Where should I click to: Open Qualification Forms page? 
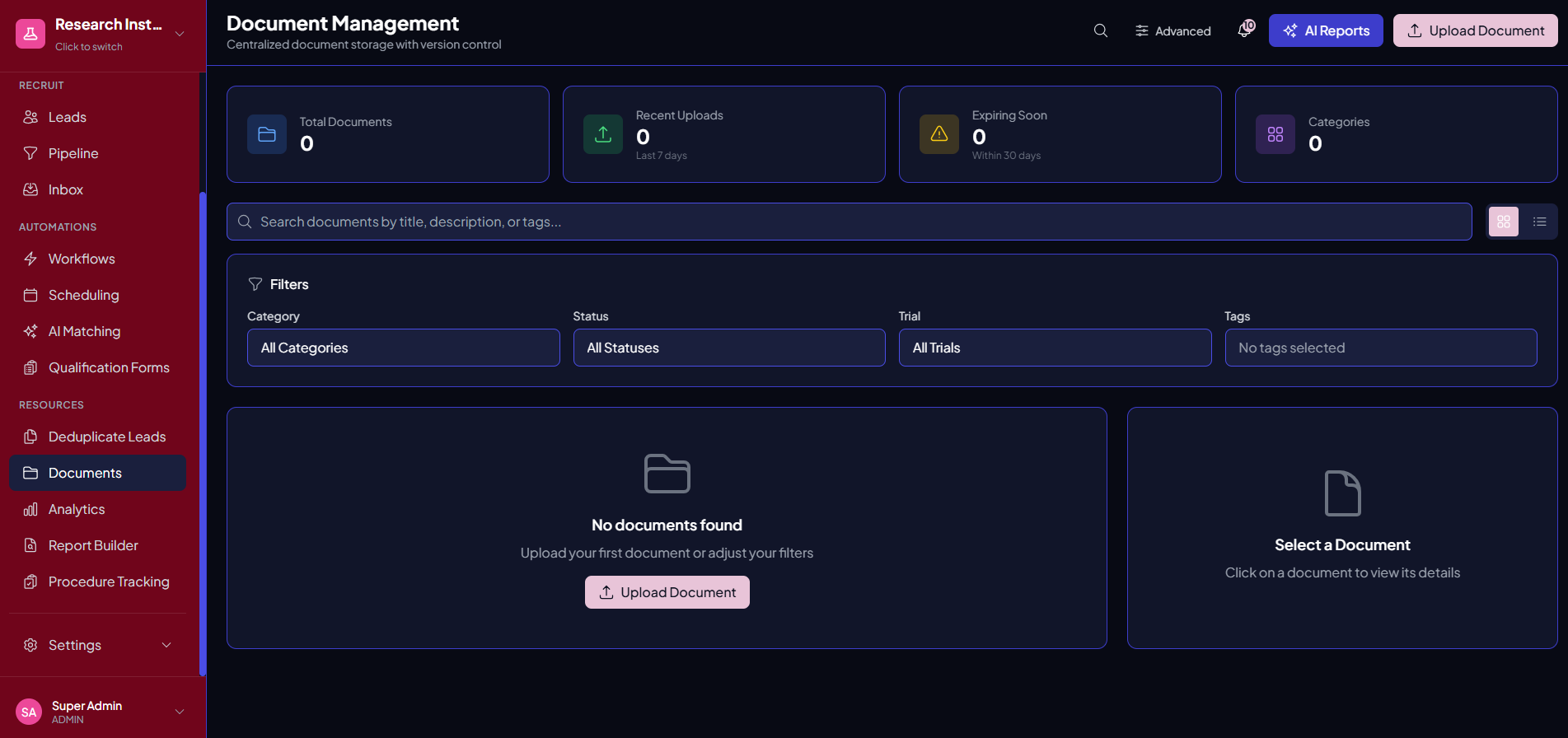point(97,367)
